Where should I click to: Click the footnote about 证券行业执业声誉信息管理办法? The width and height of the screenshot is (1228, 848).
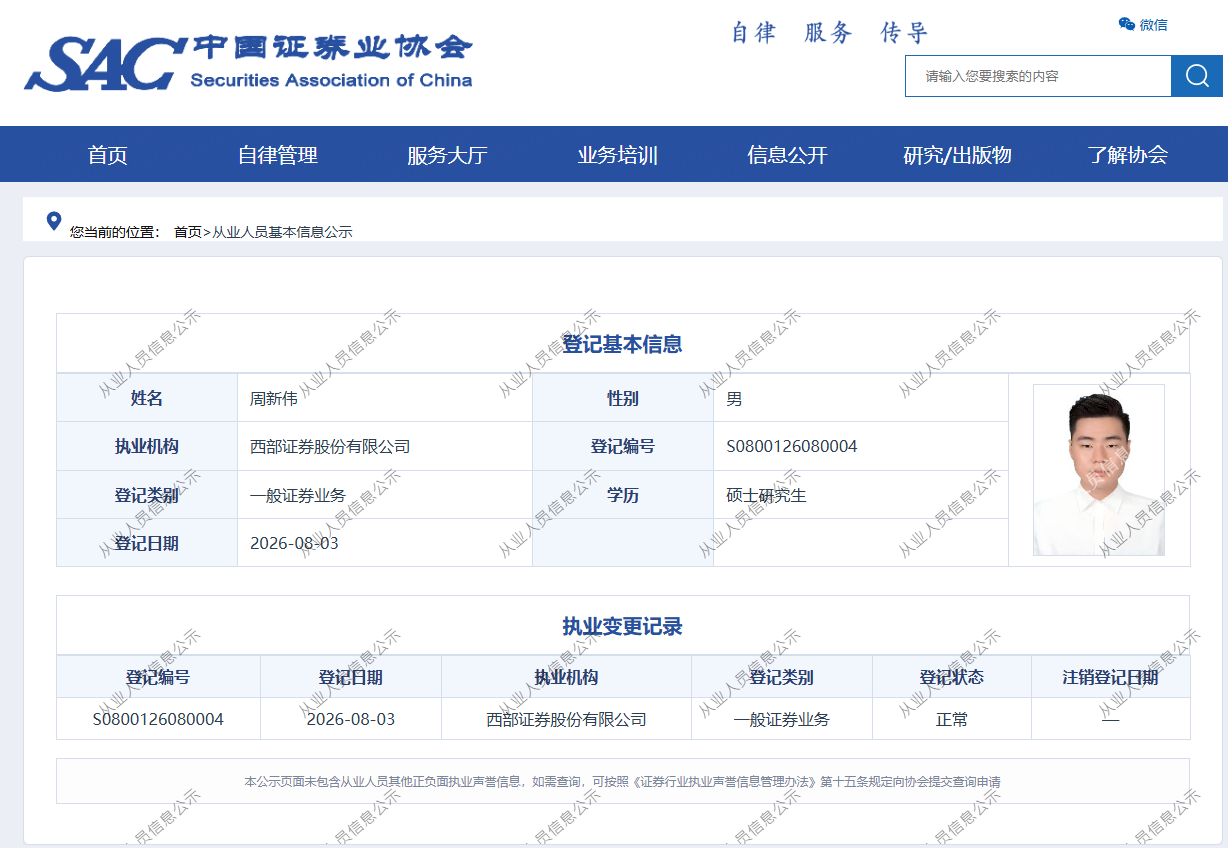pyautogui.click(x=622, y=781)
